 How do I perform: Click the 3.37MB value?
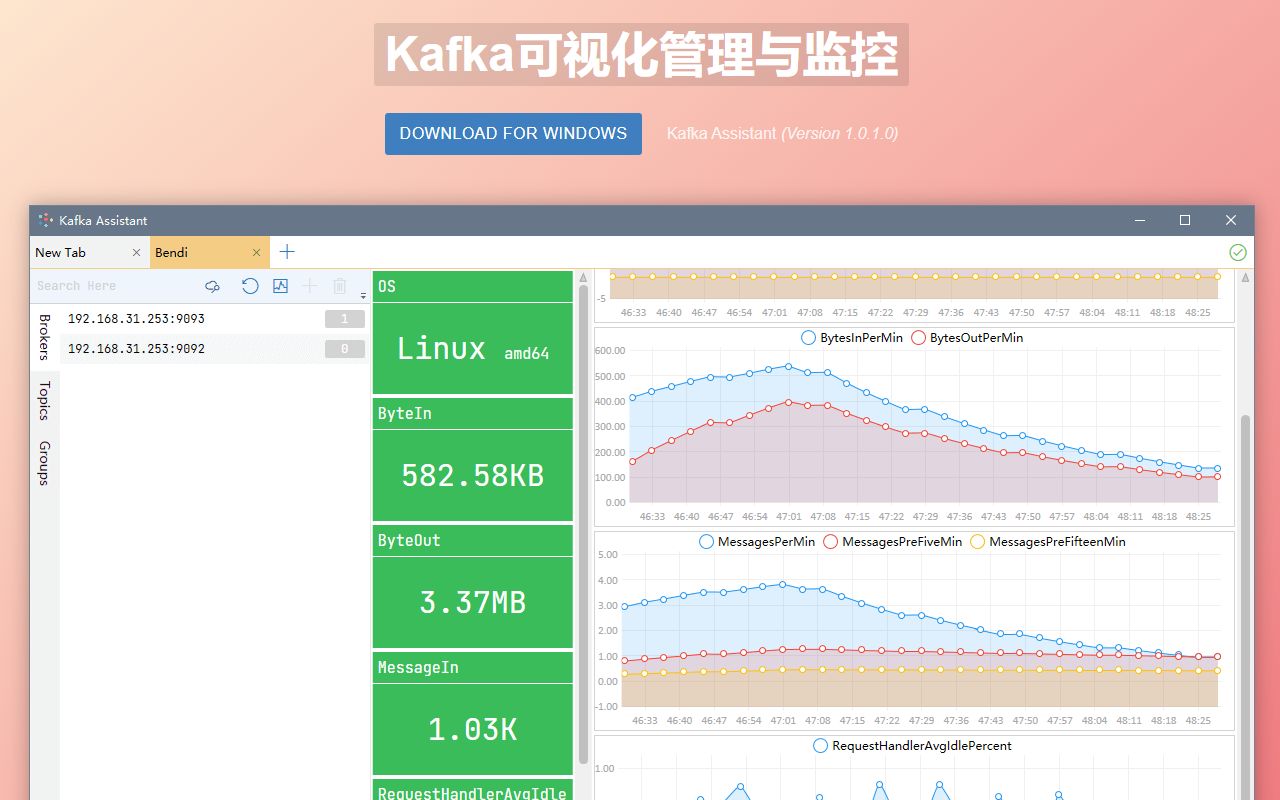tap(473, 603)
